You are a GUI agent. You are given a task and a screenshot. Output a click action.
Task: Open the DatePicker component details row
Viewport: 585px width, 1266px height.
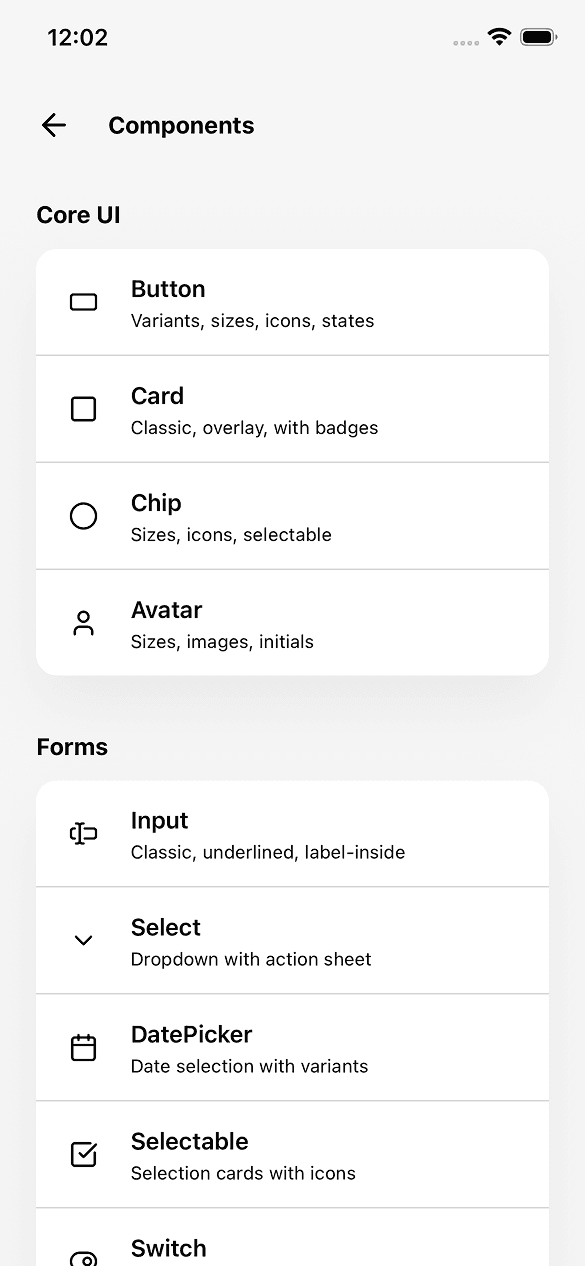[x=292, y=1047]
